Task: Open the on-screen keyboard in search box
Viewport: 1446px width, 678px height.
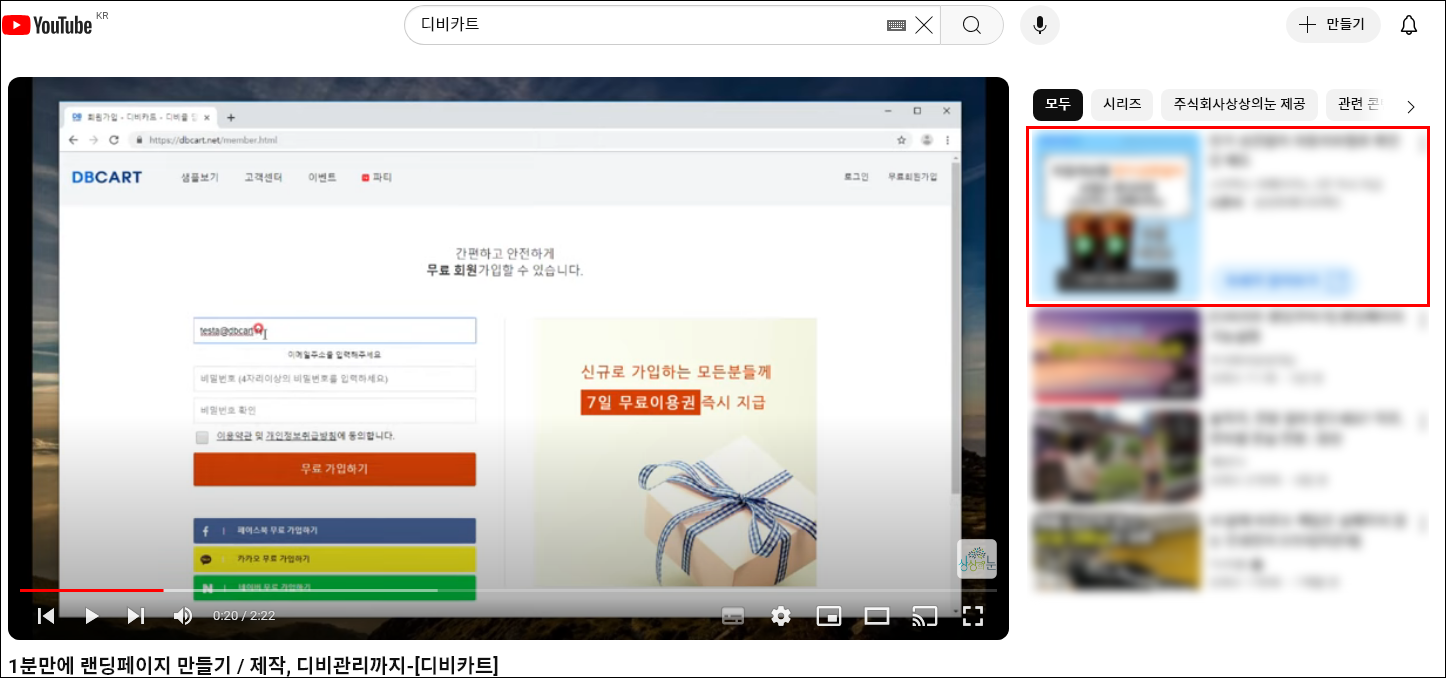Action: (x=896, y=25)
